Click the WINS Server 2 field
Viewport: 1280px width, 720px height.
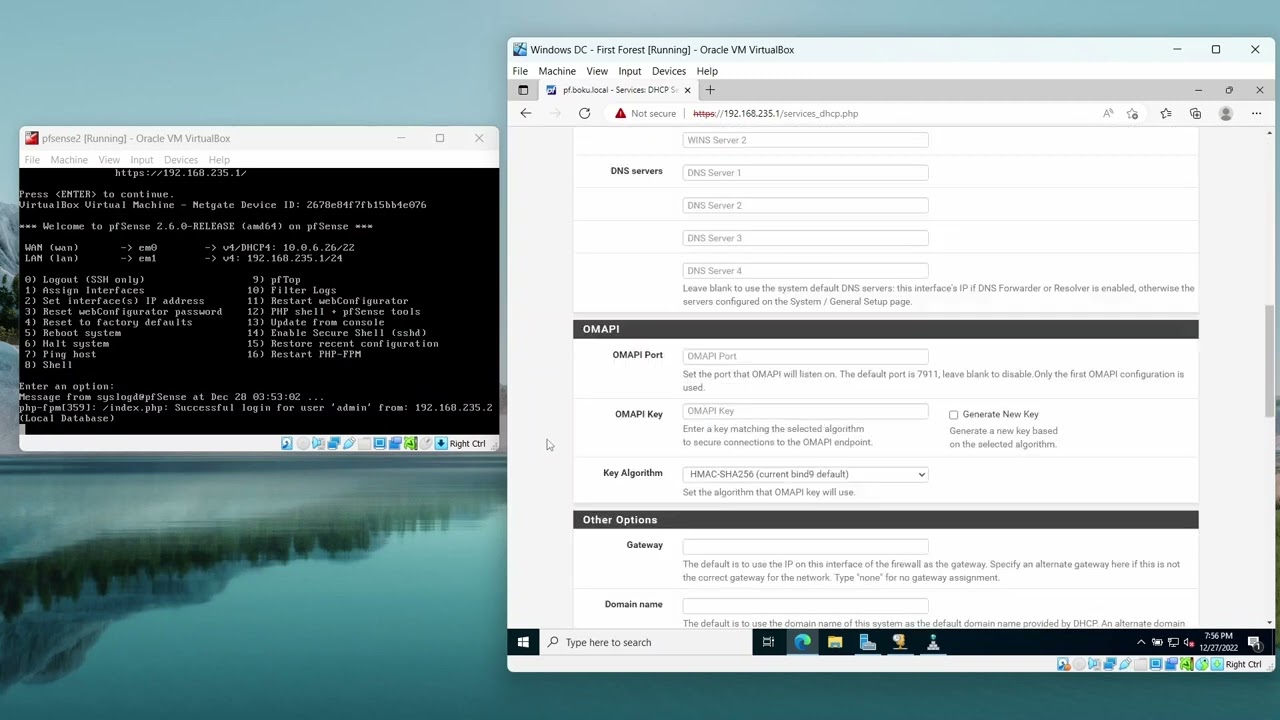point(805,140)
